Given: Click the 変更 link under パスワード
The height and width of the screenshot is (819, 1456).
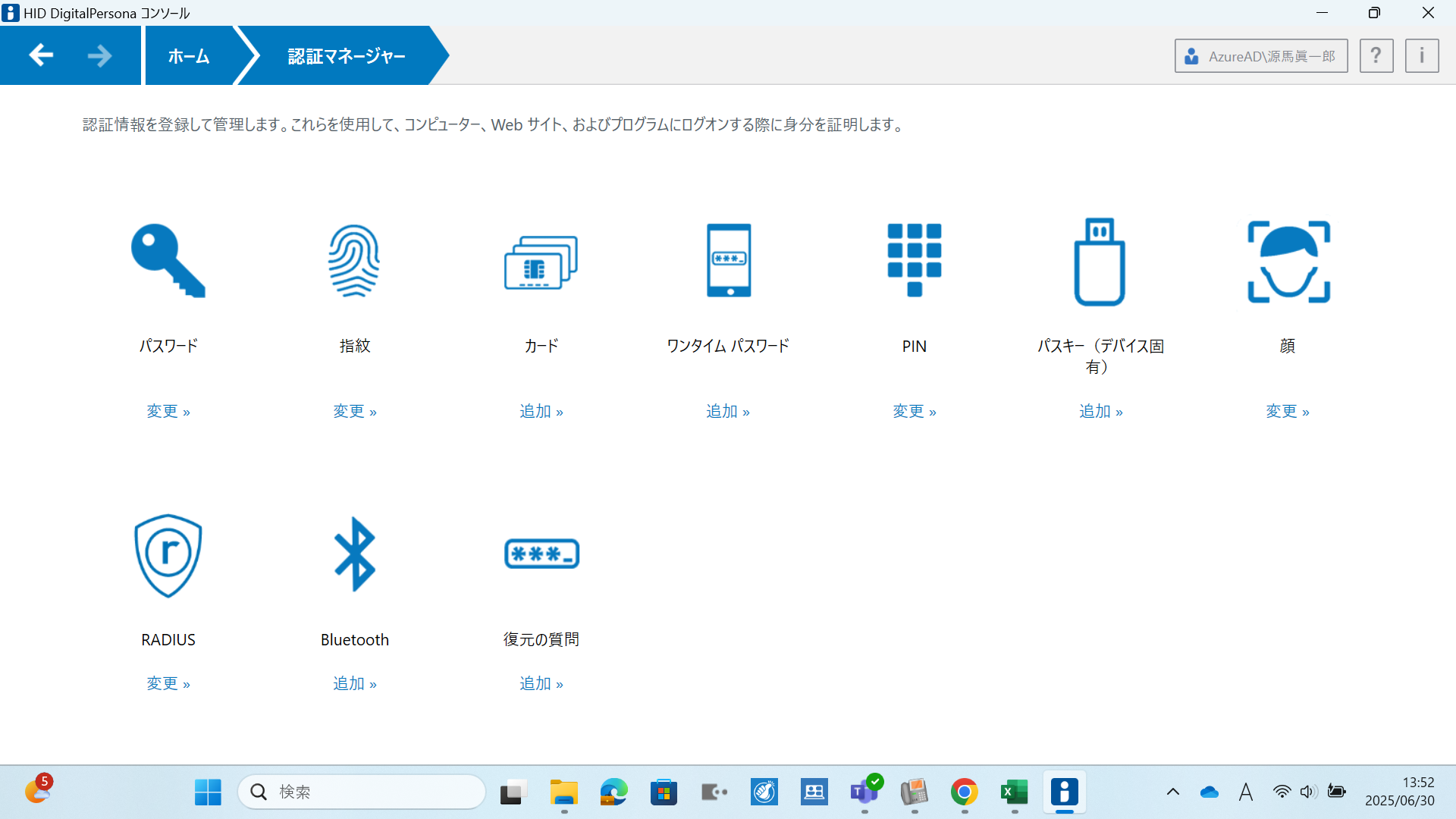Looking at the screenshot, I should (x=168, y=411).
